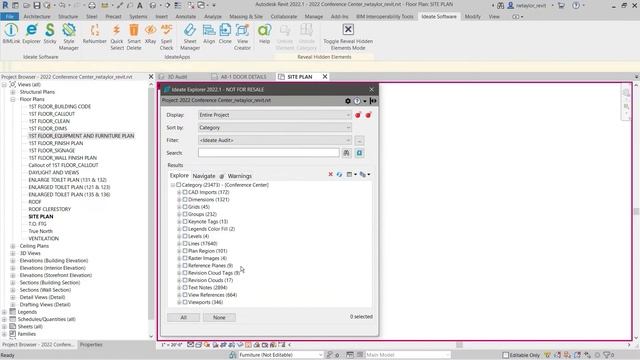Image resolution: width=640 pixels, height=360 pixels.
Task: Click the blue icon right of search
Action: pyautogui.click(x=359, y=153)
